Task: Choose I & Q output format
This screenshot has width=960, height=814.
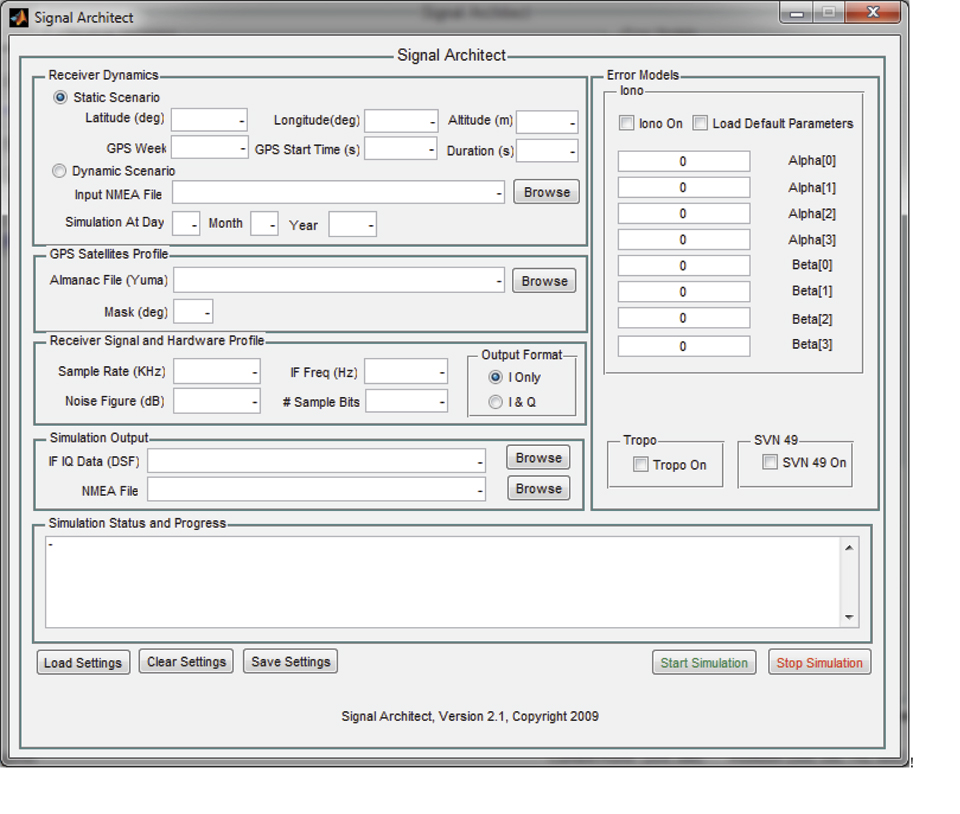Action: point(496,402)
